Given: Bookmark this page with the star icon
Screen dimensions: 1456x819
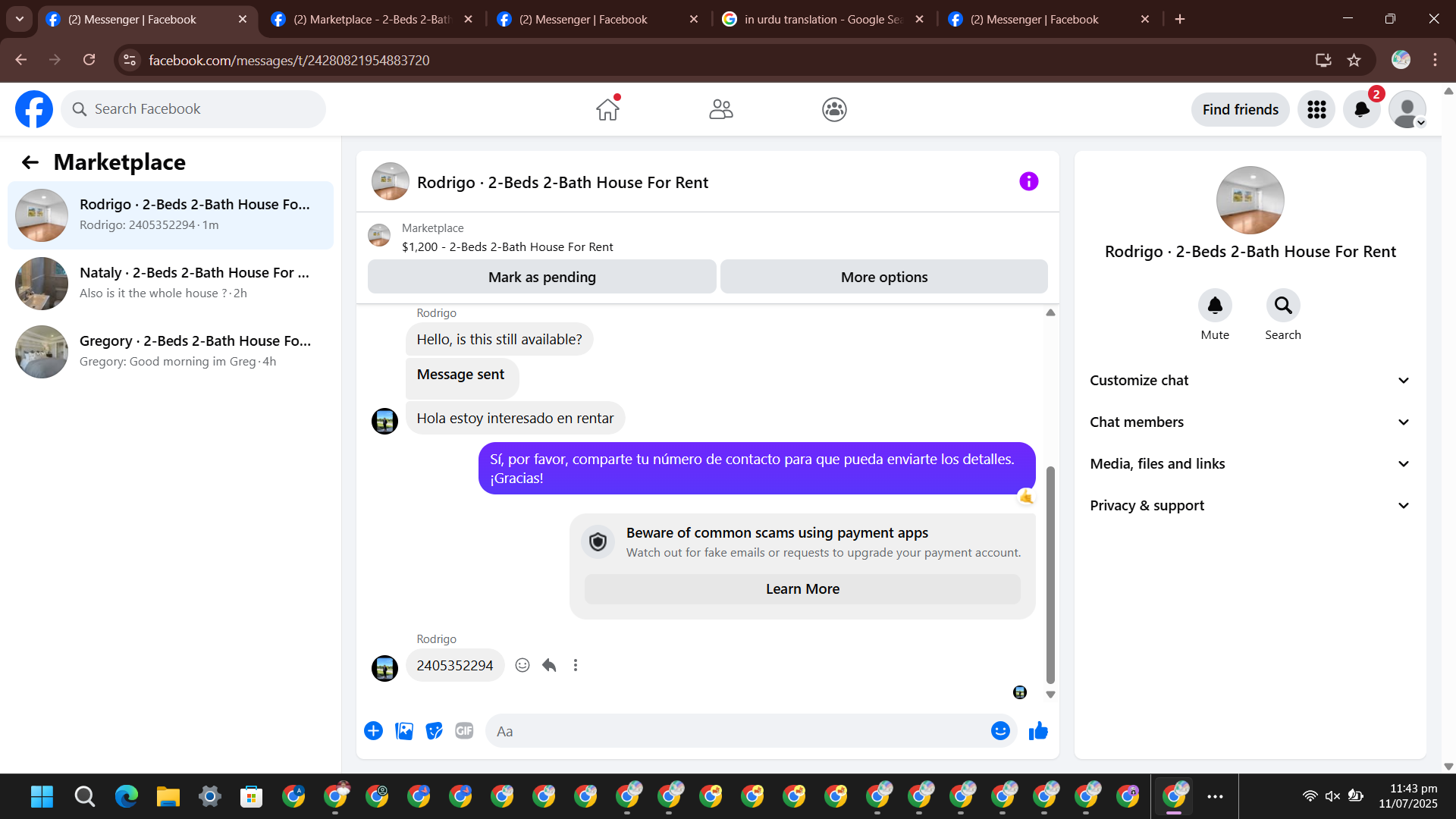Looking at the screenshot, I should point(1354,60).
